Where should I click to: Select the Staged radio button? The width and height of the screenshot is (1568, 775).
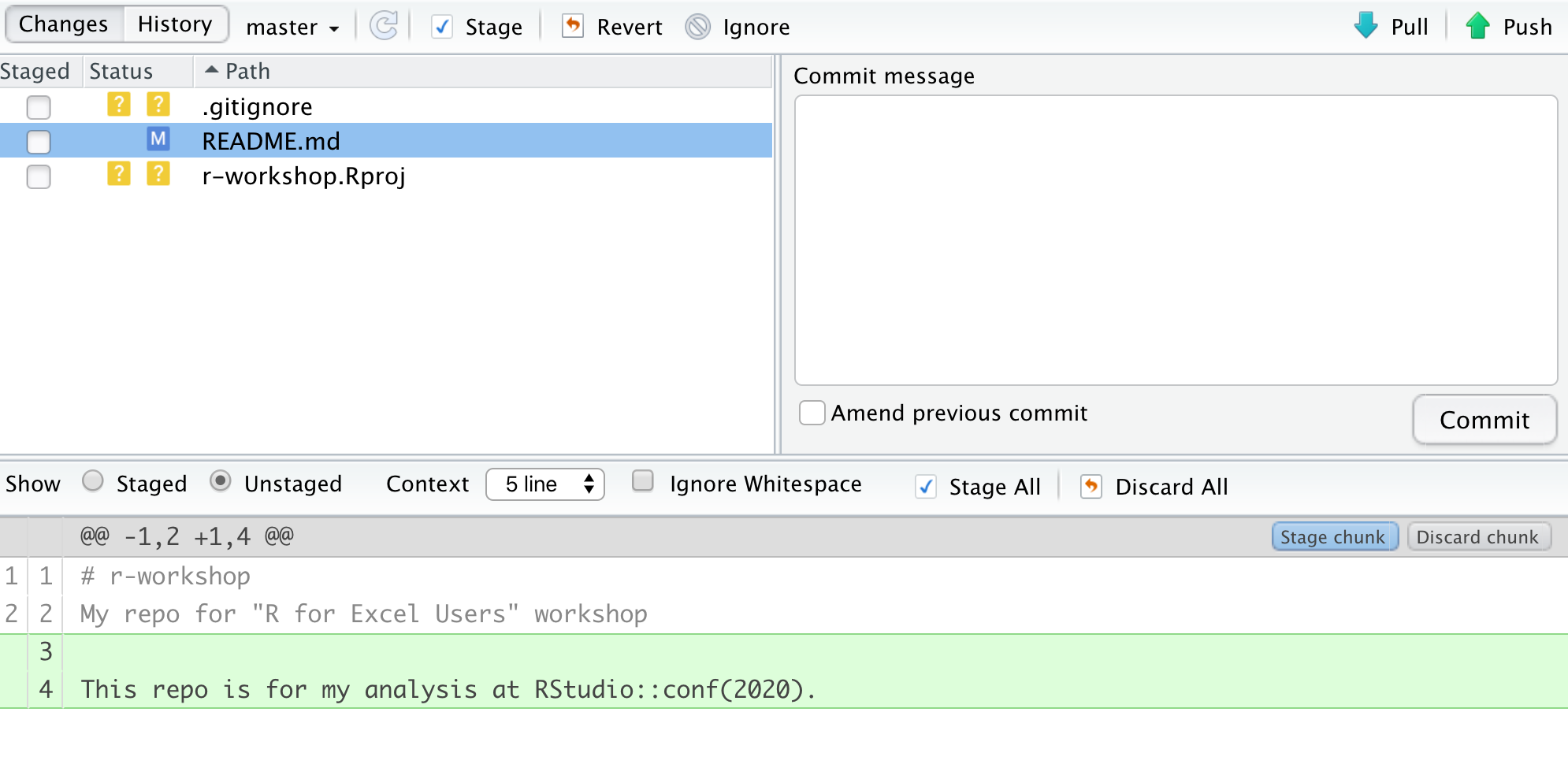pos(93,480)
